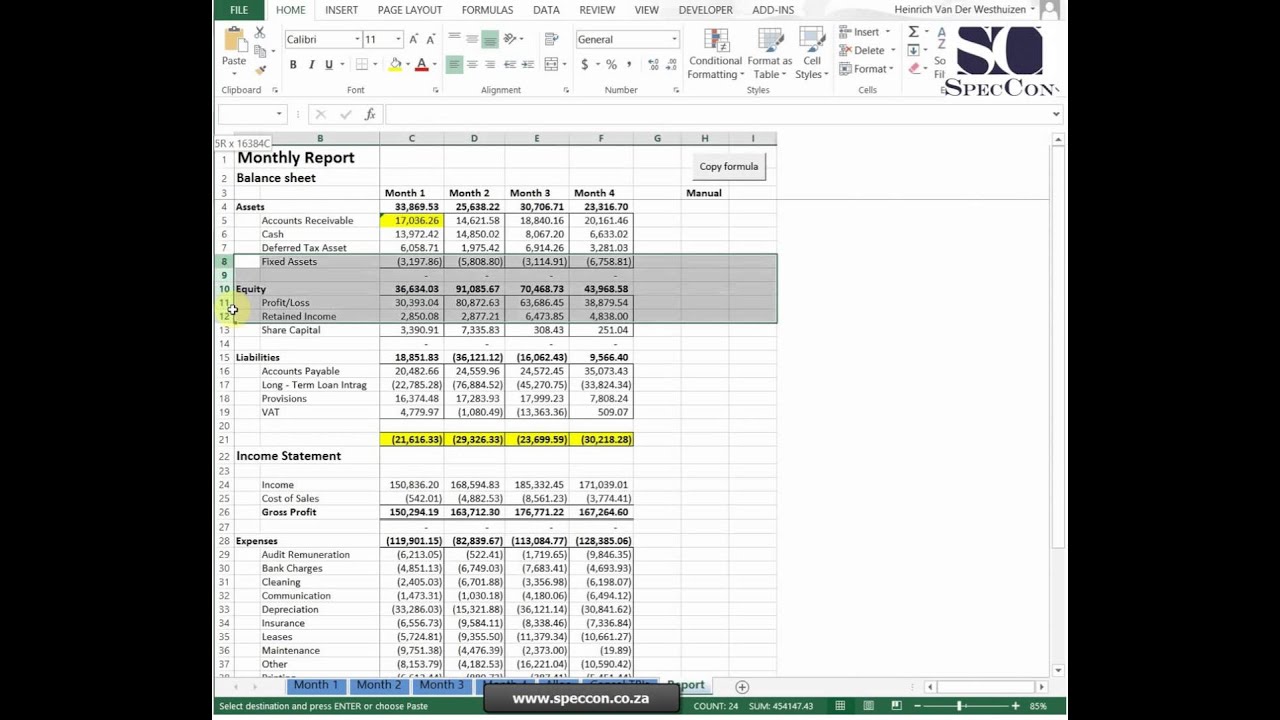Select the Month 2 sheet tab
The height and width of the screenshot is (720, 1280).
coord(379,685)
